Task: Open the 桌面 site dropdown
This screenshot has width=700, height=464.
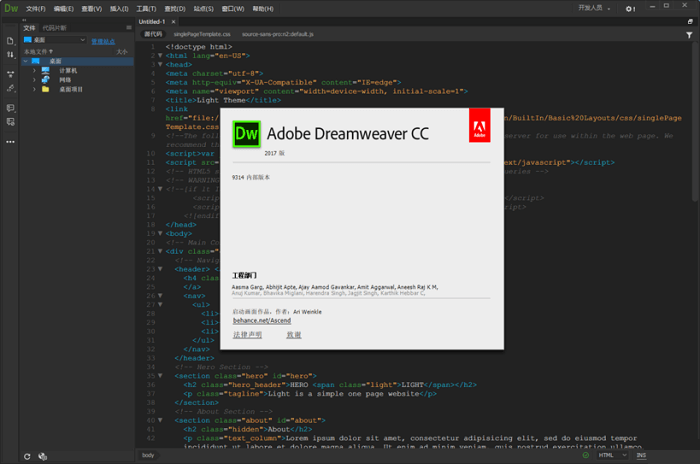Action: tap(54, 40)
